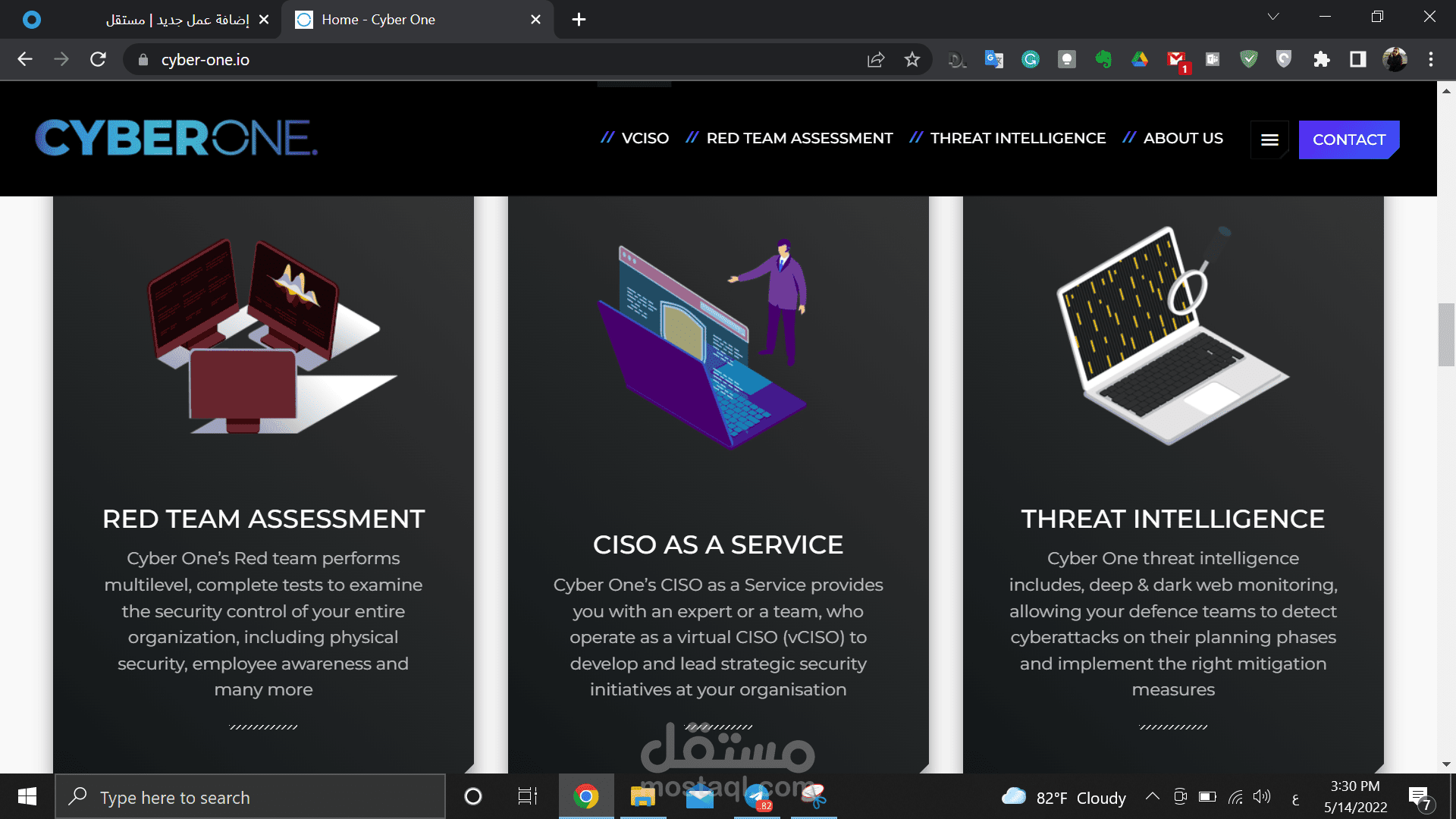Open the Extensions puzzle menu
The height and width of the screenshot is (819, 1456).
coord(1322,59)
